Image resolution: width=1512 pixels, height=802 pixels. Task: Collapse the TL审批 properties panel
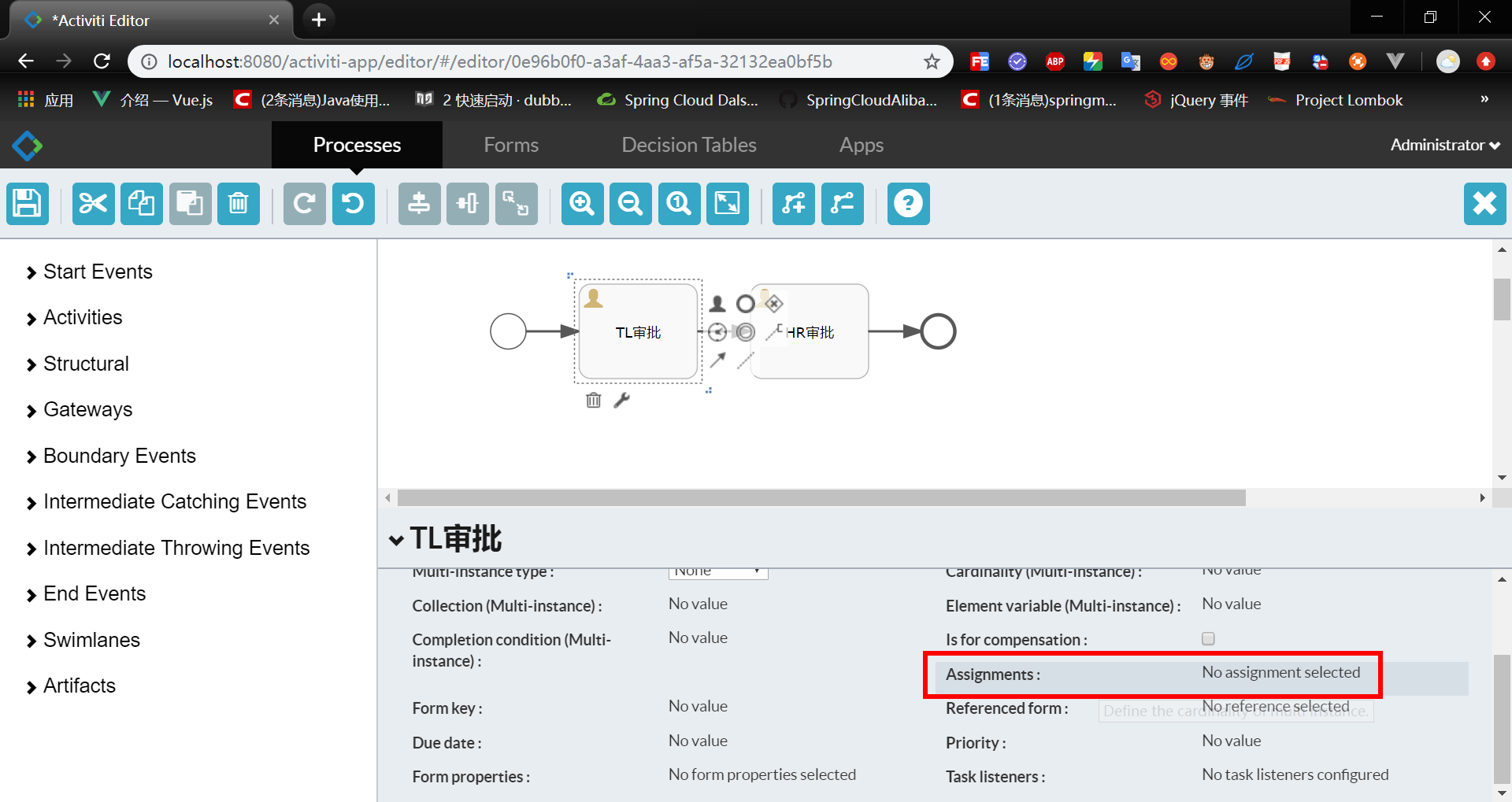396,540
